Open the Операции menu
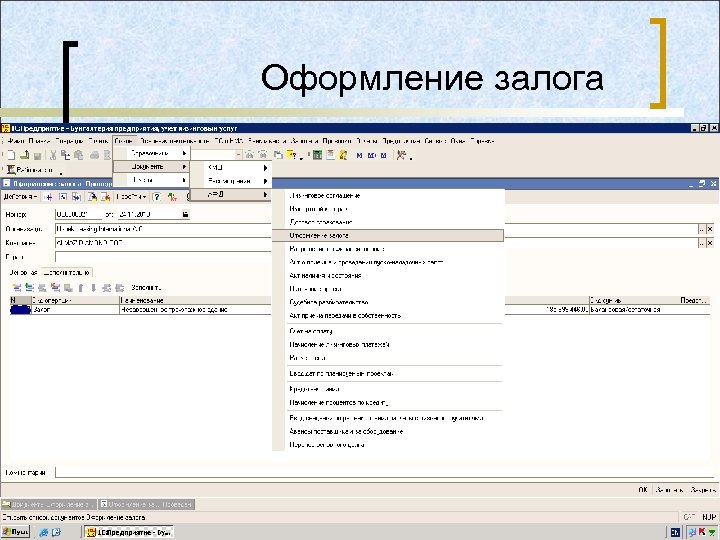The height and width of the screenshot is (540, 720). click(x=69, y=141)
